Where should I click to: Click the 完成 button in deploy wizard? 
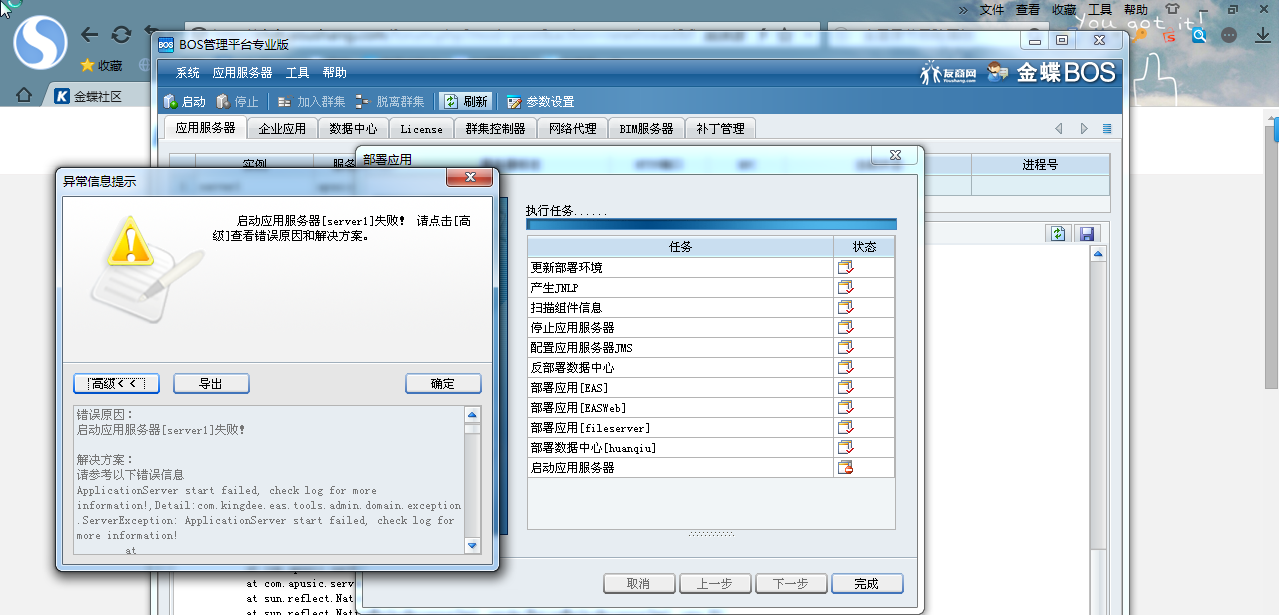tap(866, 584)
